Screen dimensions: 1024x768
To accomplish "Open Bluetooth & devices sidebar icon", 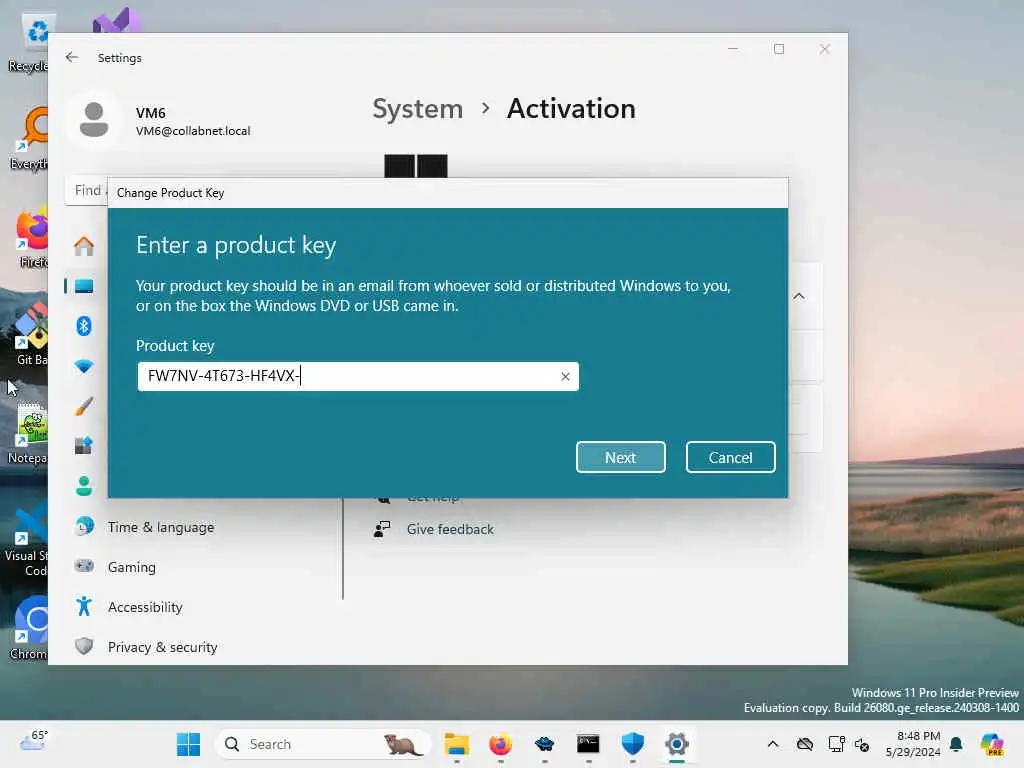I will pos(84,326).
